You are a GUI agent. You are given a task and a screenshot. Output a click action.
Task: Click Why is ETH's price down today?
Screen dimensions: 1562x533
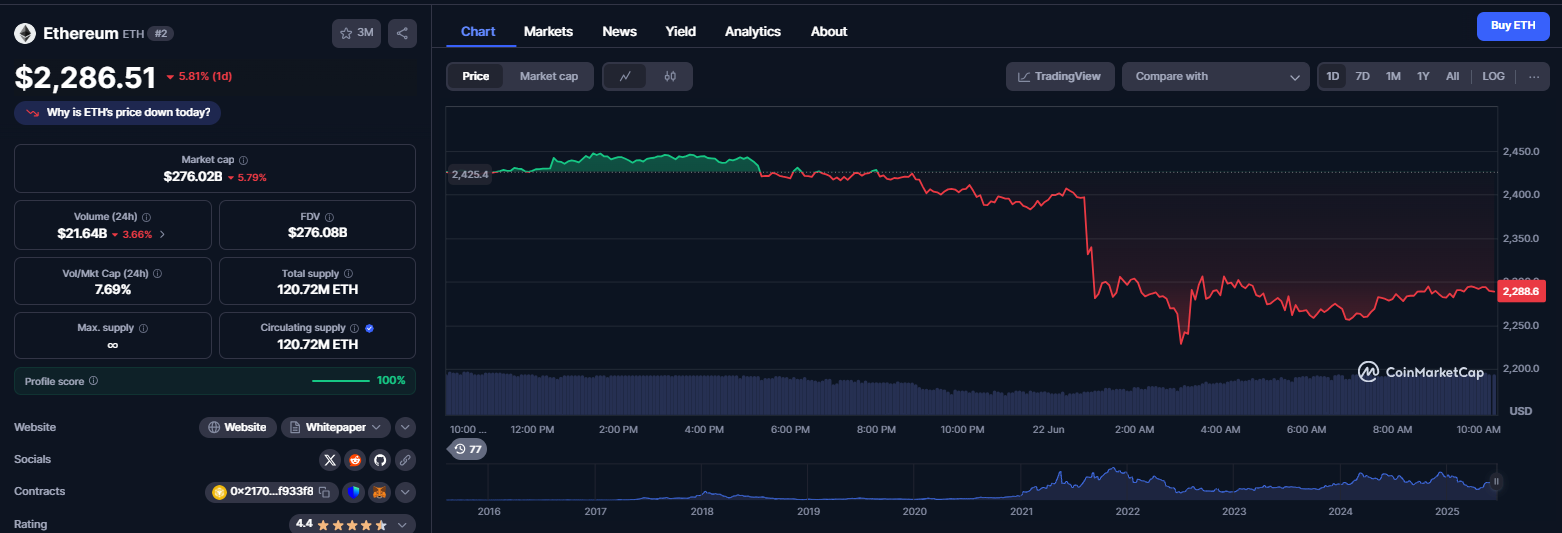[118, 112]
